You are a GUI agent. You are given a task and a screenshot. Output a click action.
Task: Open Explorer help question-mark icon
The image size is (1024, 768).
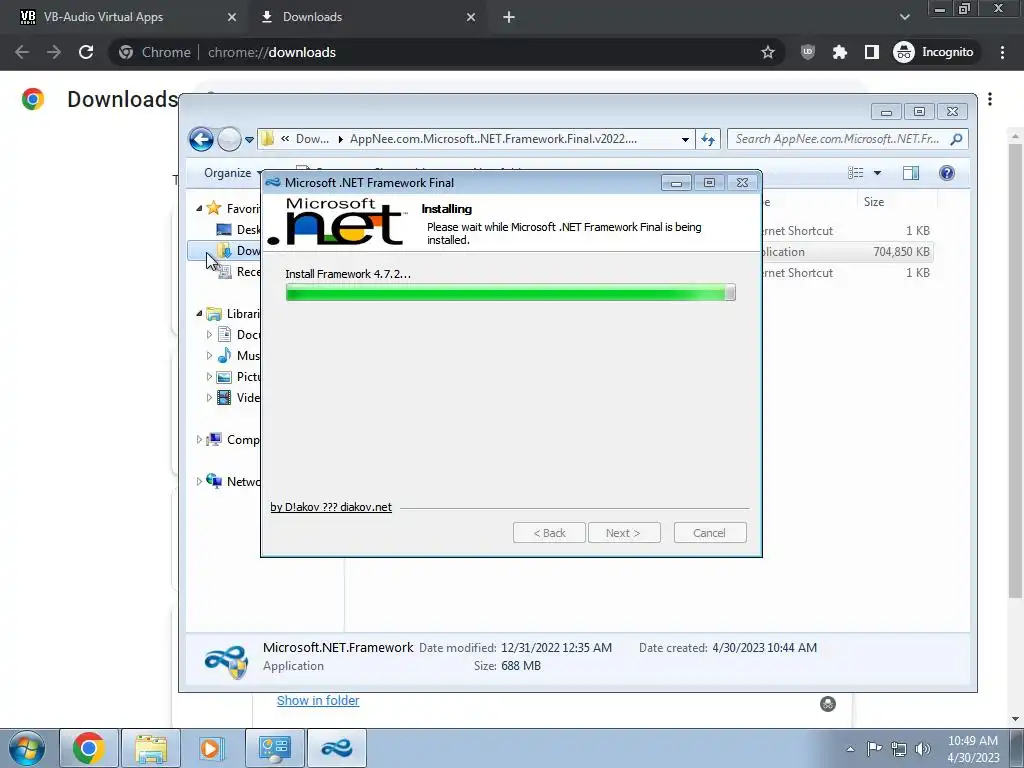(x=947, y=172)
